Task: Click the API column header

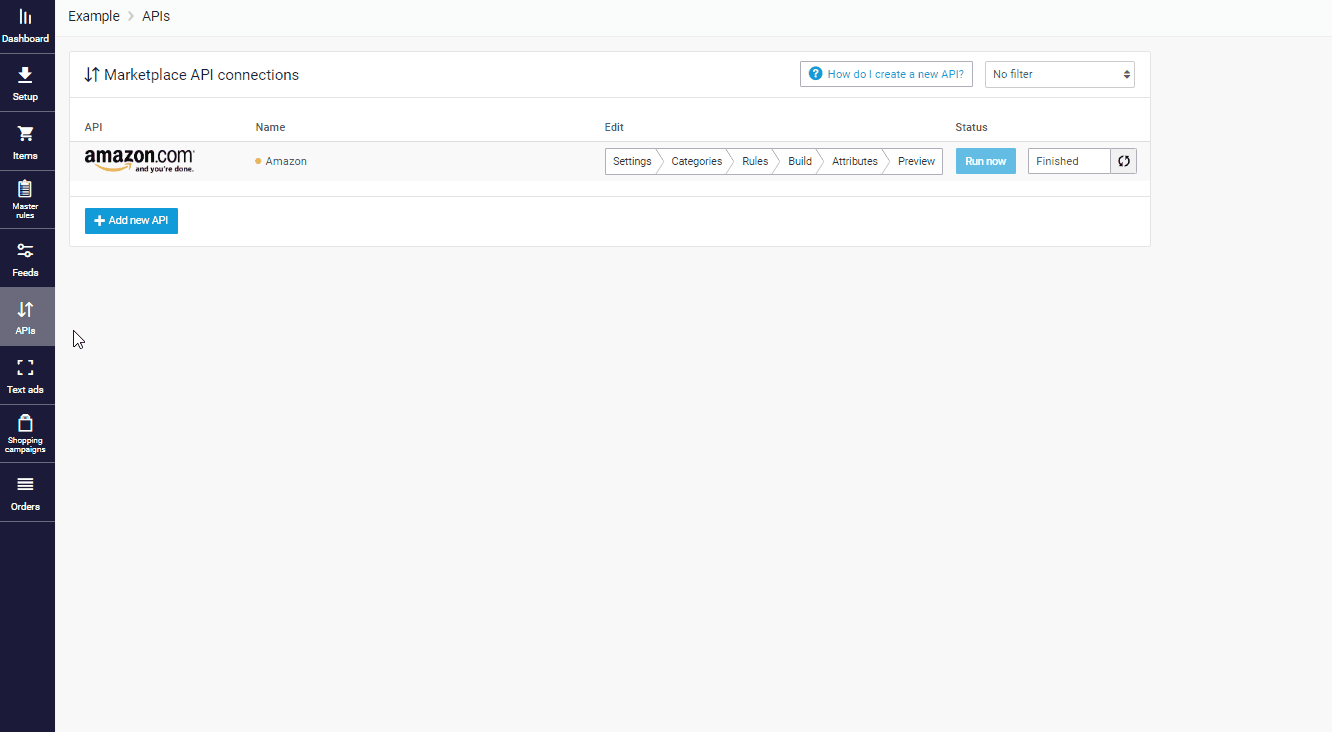Action: pyautogui.click(x=93, y=127)
